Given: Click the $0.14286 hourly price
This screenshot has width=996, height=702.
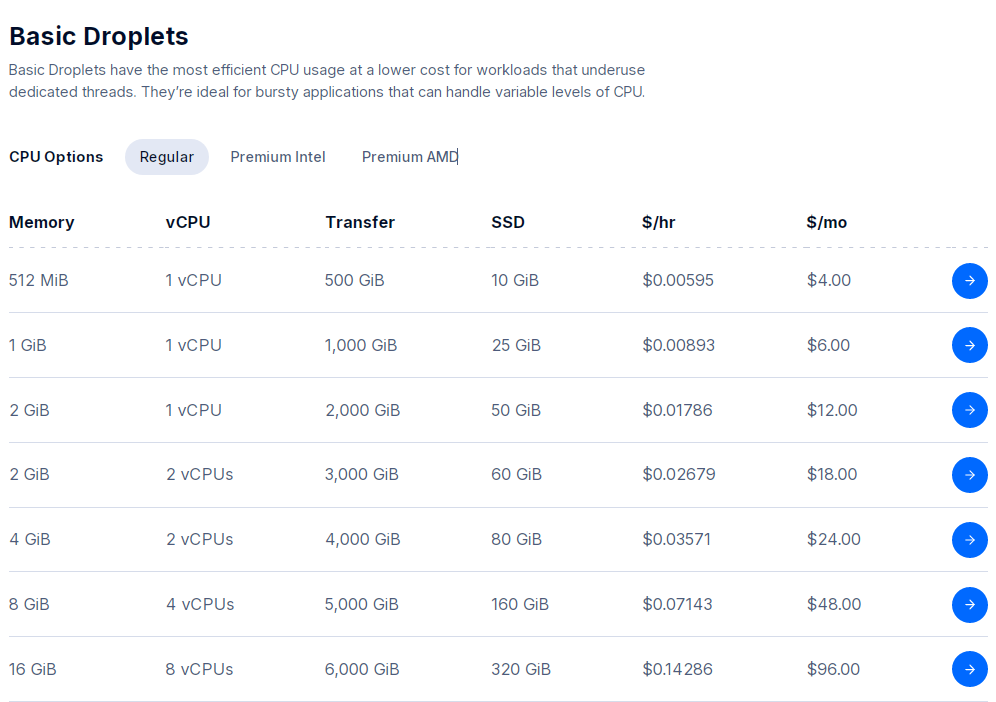Looking at the screenshot, I should click(x=678, y=669).
